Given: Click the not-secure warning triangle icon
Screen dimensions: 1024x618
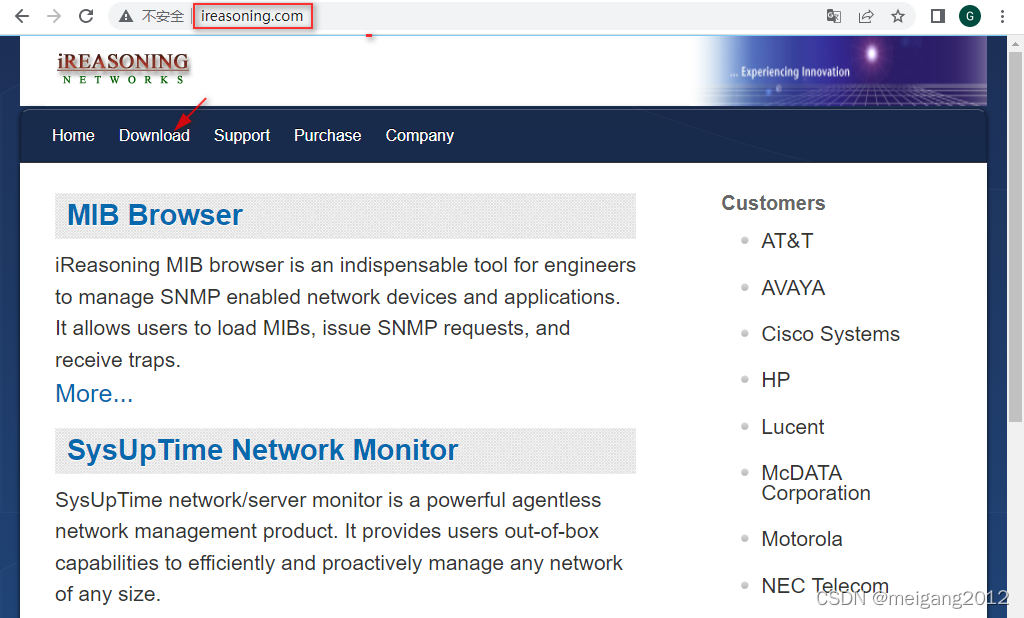Looking at the screenshot, I should click(126, 16).
